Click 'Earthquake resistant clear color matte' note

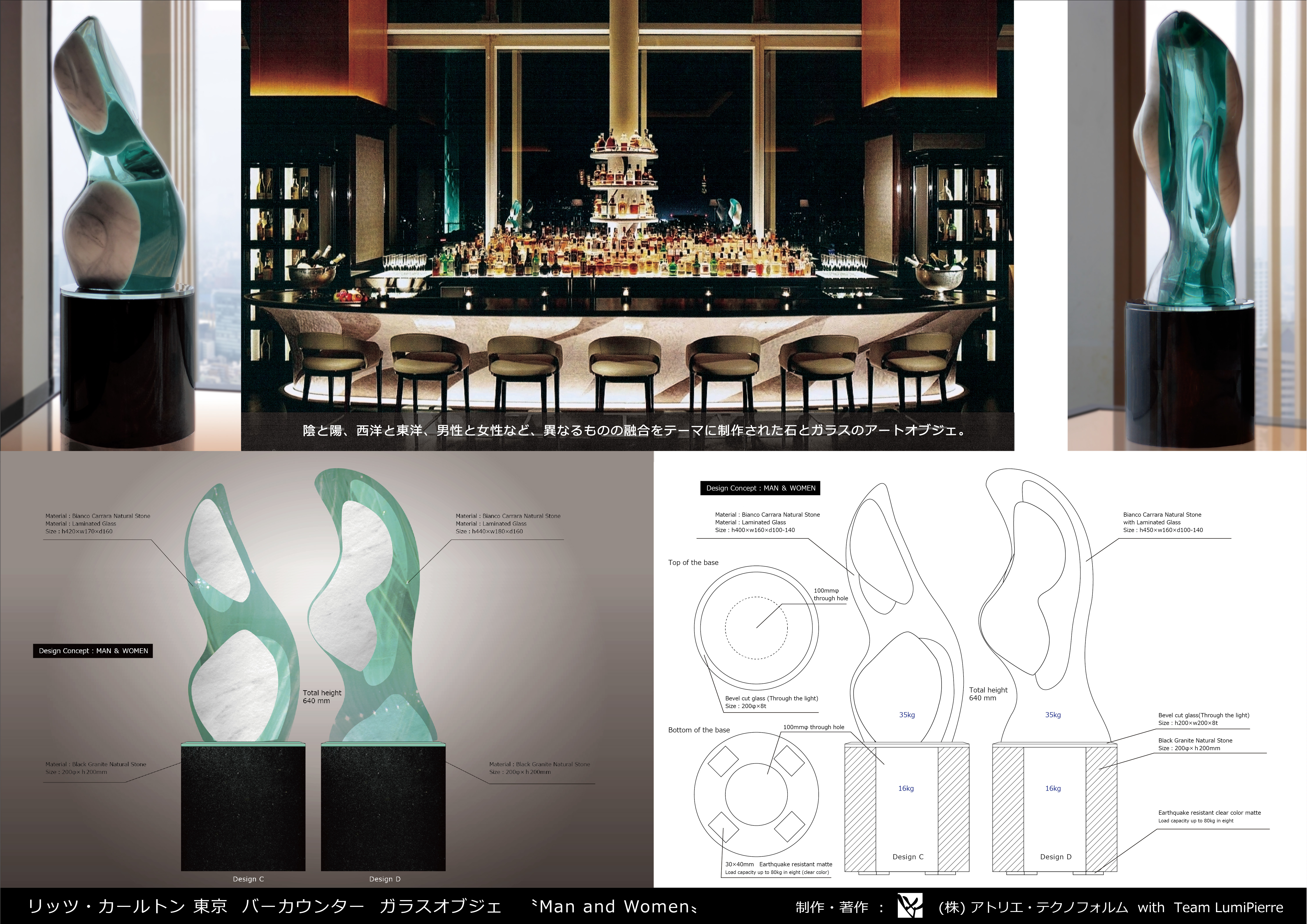click(1210, 813)
